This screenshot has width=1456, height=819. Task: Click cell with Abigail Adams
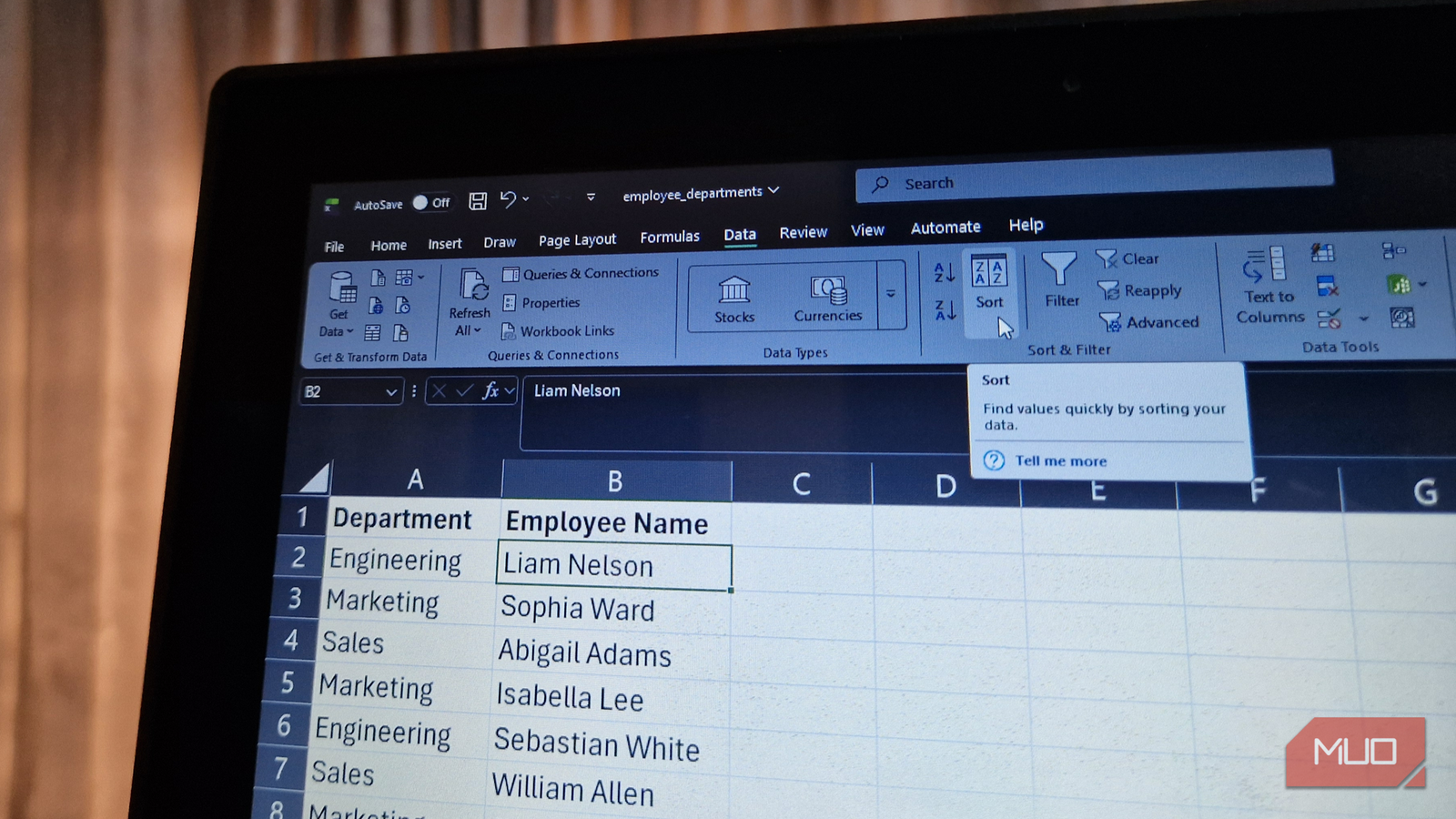tap(610, 653)
